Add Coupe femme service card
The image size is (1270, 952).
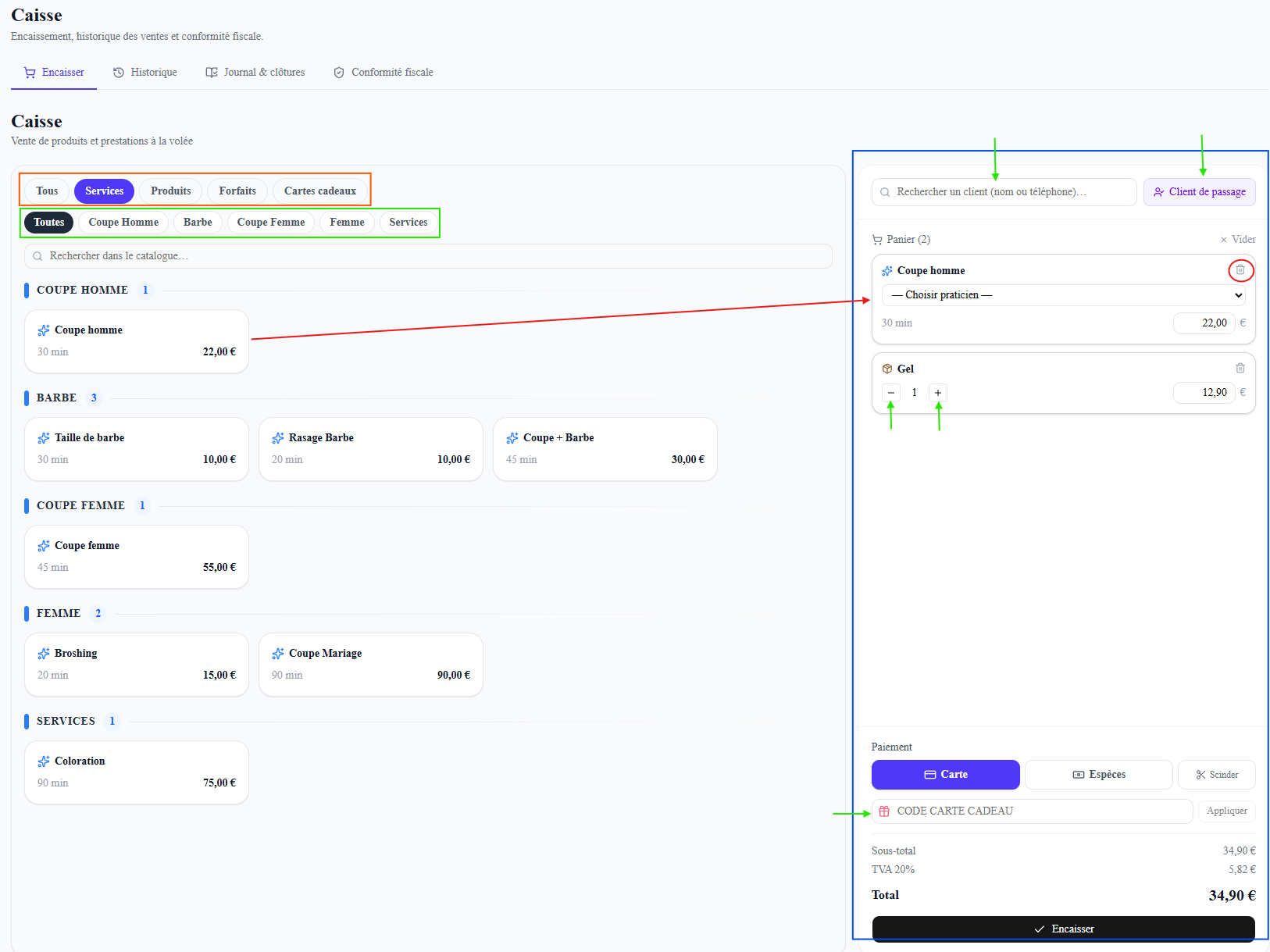[x=137, y=557]
